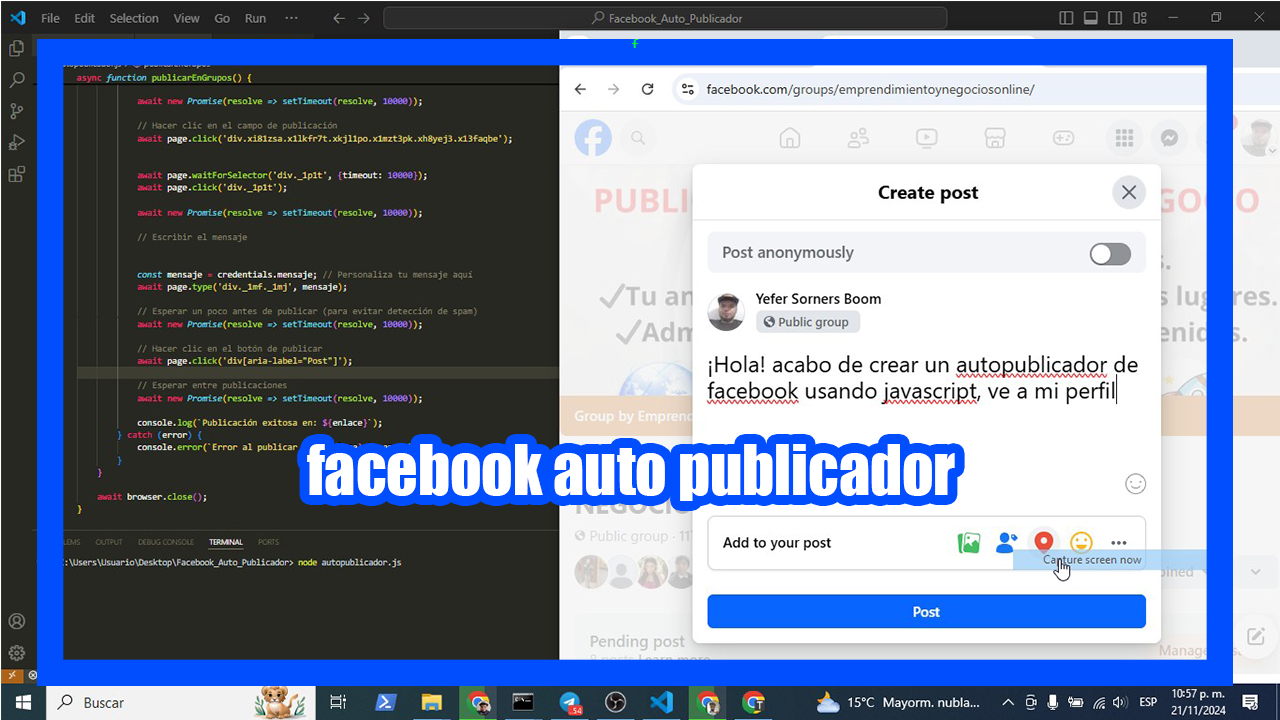The image size is (1280, 720).
Task: Open the File menu in VS Code
Action: (x=51, y=18)
